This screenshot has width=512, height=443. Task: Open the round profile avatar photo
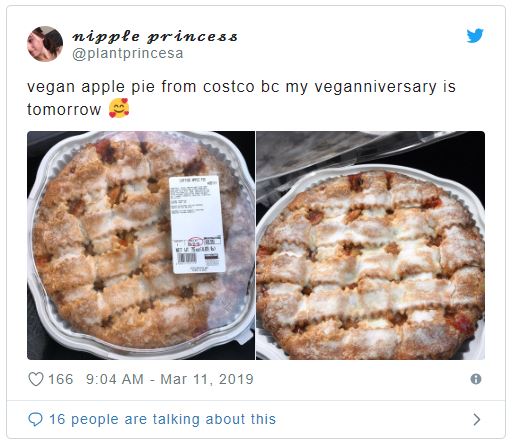[45, 44]
